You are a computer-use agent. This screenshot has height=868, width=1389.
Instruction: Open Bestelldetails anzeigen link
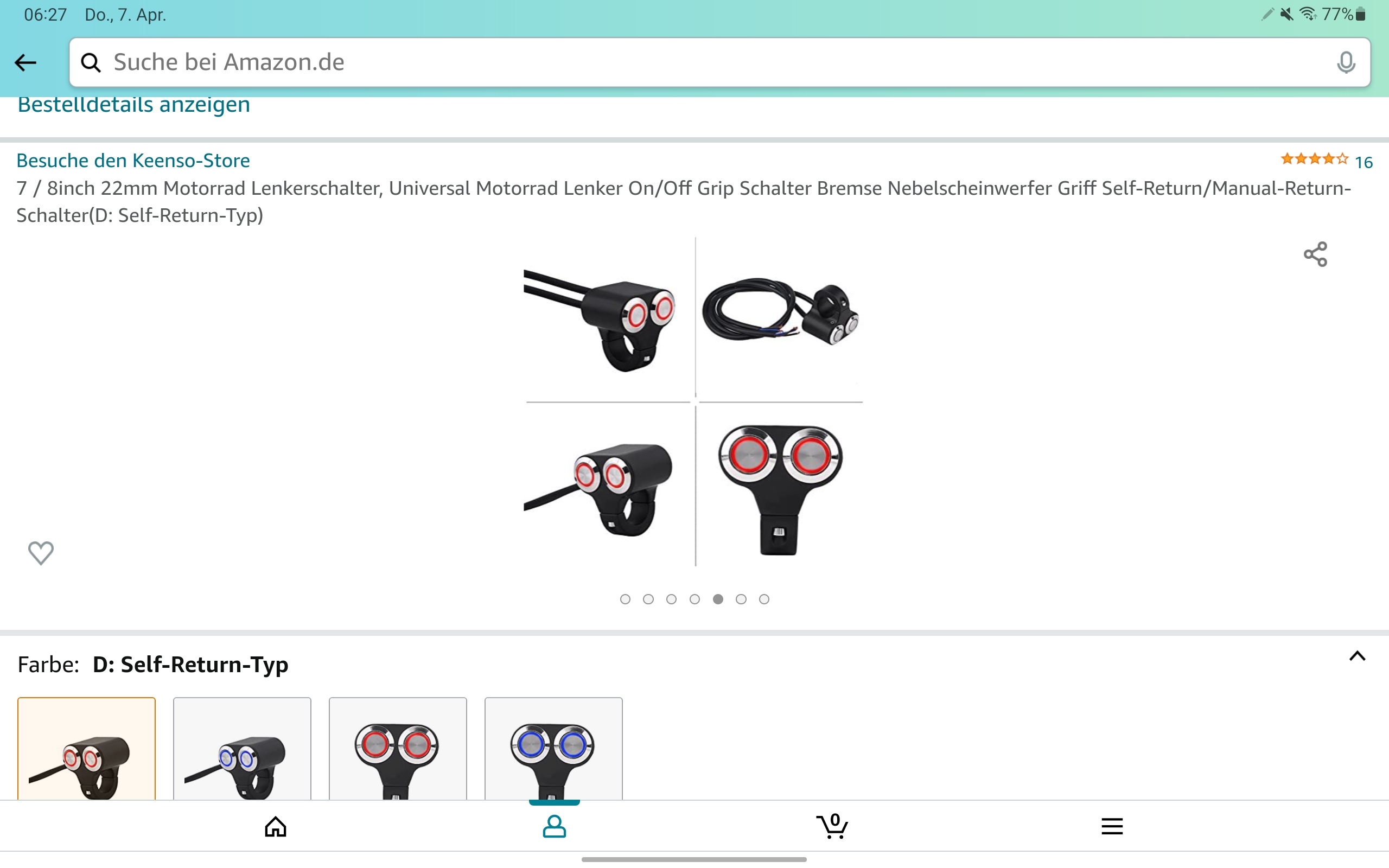[x=133, y=105]
